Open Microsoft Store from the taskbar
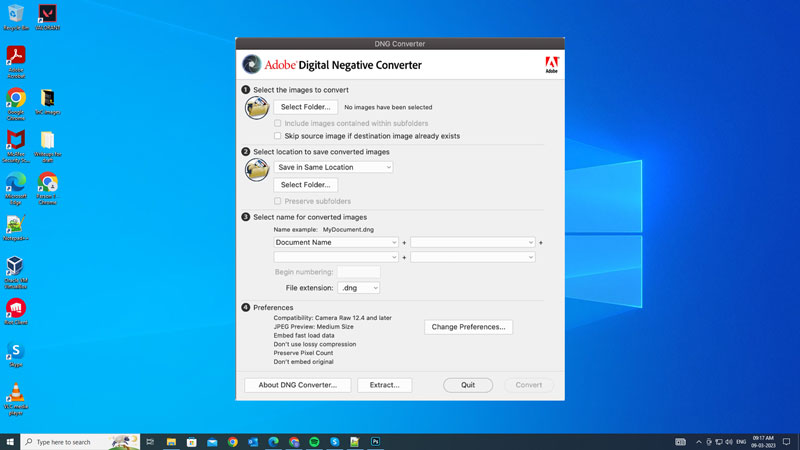The image size is (800, 450). [x=192, y=442]
